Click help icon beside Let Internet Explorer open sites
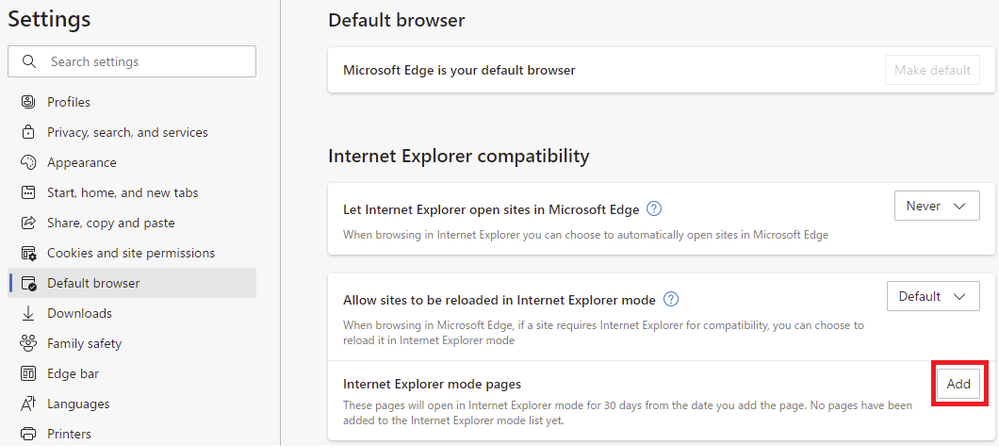Viewport: 999px width, 447px height. pyautogui.click(x=654, y=209)
